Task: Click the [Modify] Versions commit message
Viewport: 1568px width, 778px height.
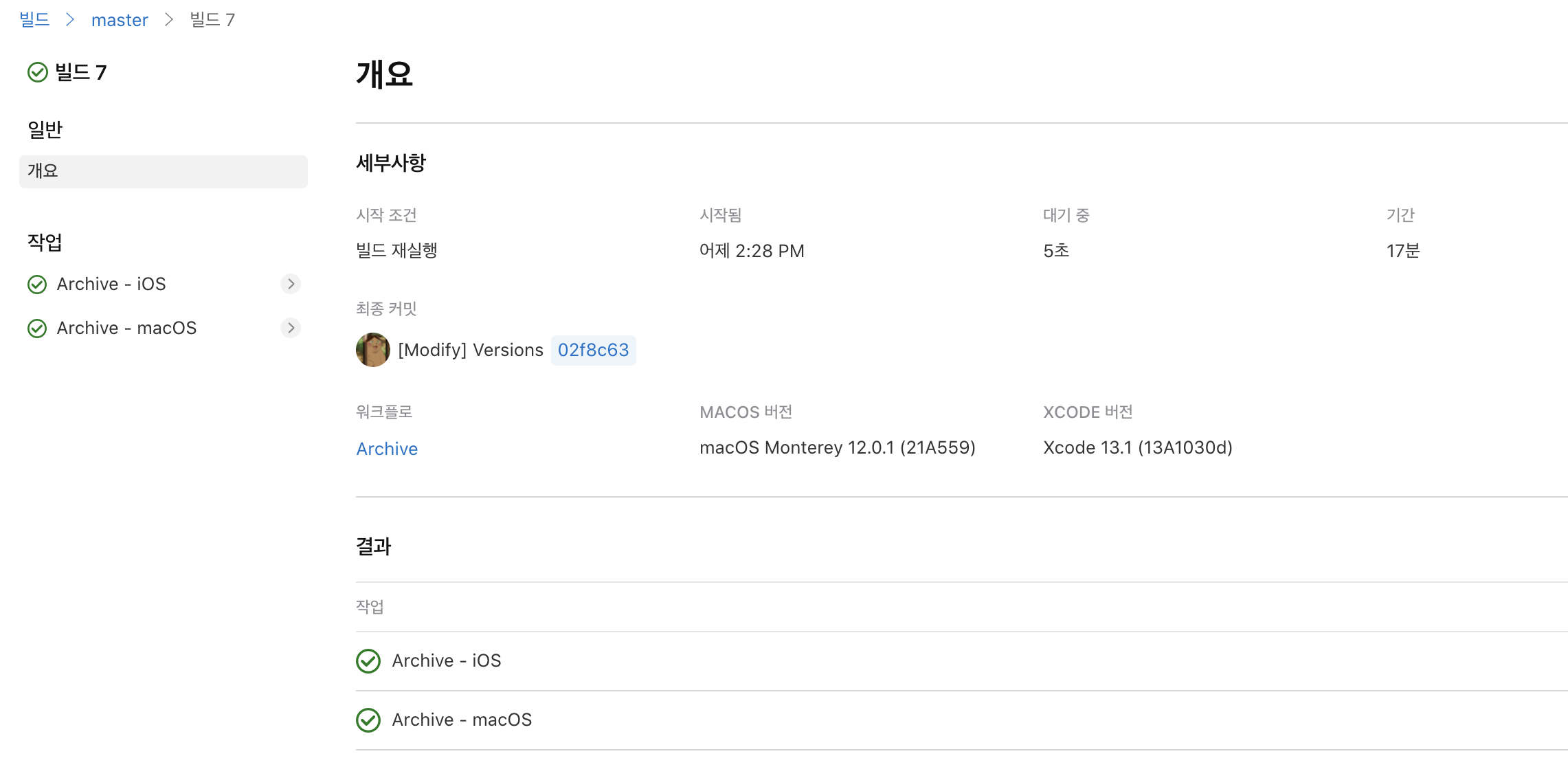Action: [x=471, y=350]
